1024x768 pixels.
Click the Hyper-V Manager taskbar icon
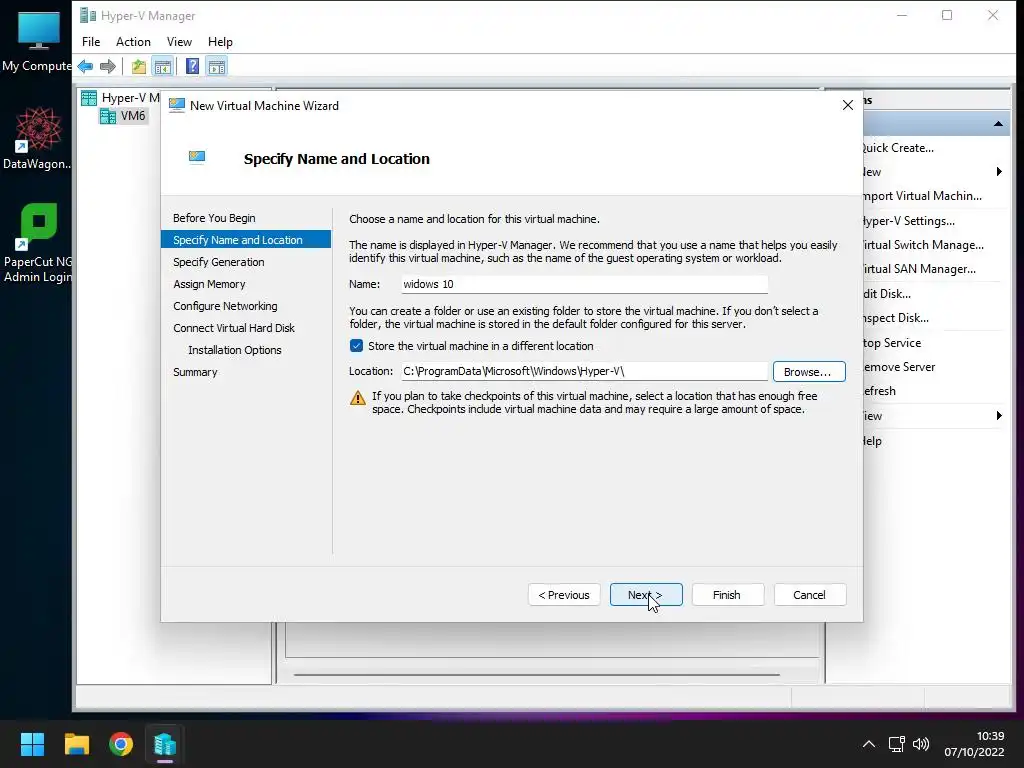click(165, 744)
